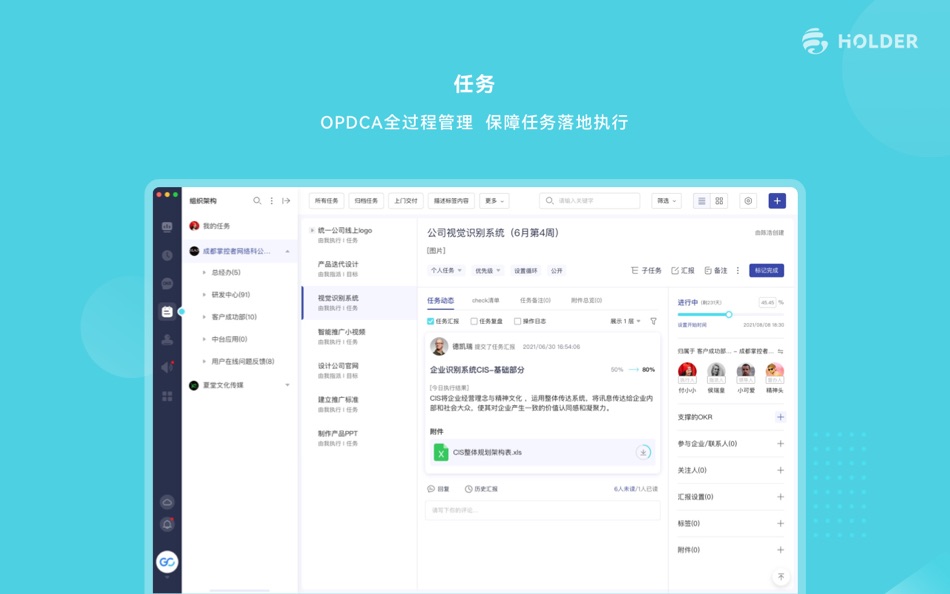The height and width of the screenshot is (594, 950).
Task: Expand the 用户在线问题反馈(8) node
Action: [204, 362]
